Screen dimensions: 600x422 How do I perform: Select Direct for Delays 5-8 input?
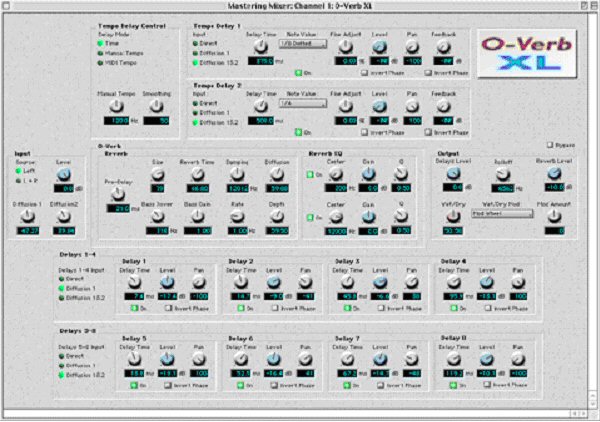pyautogui.click(x=61, y=356)
